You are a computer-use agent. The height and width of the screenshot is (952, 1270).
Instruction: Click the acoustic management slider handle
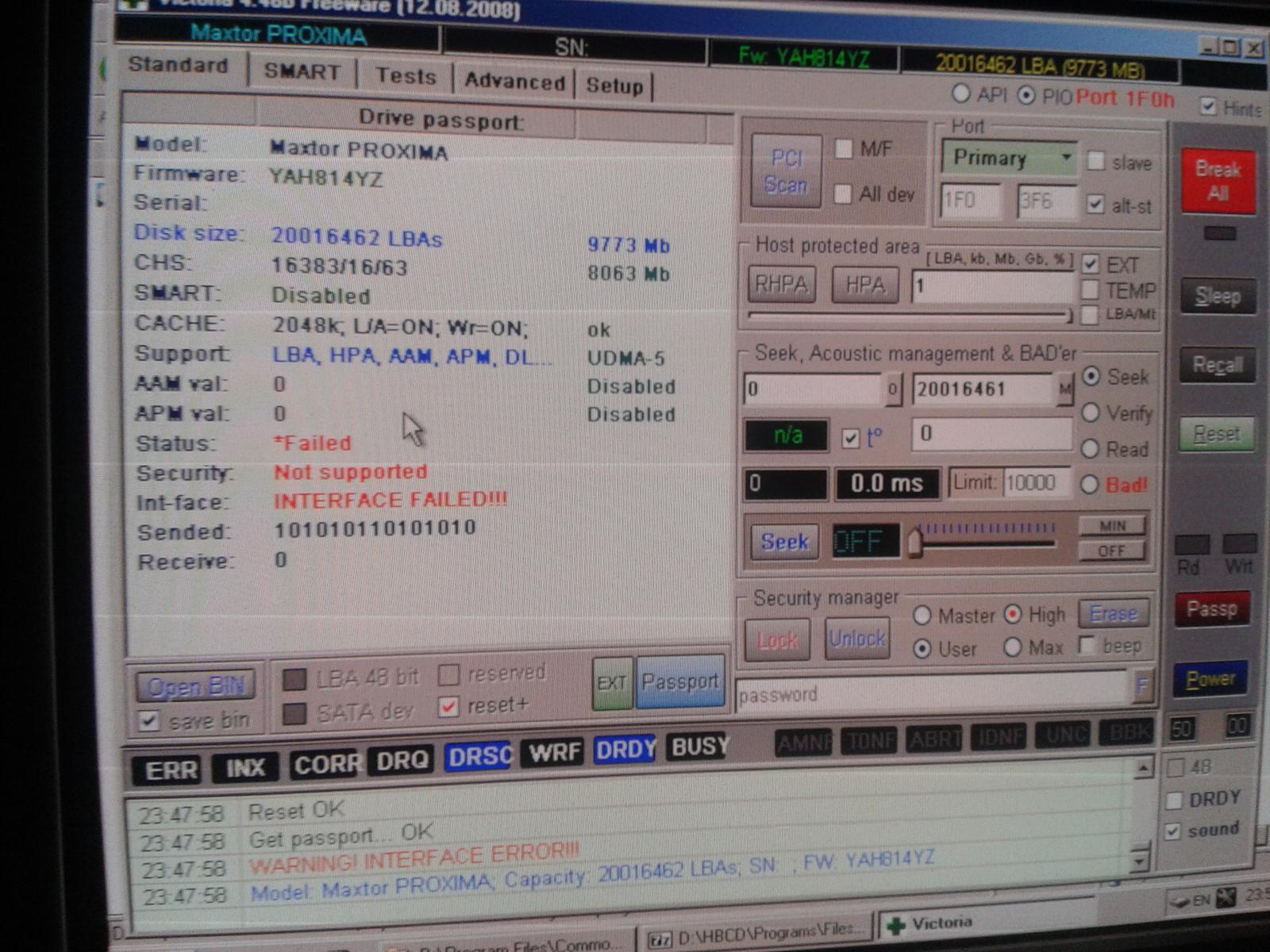point(914,543)
